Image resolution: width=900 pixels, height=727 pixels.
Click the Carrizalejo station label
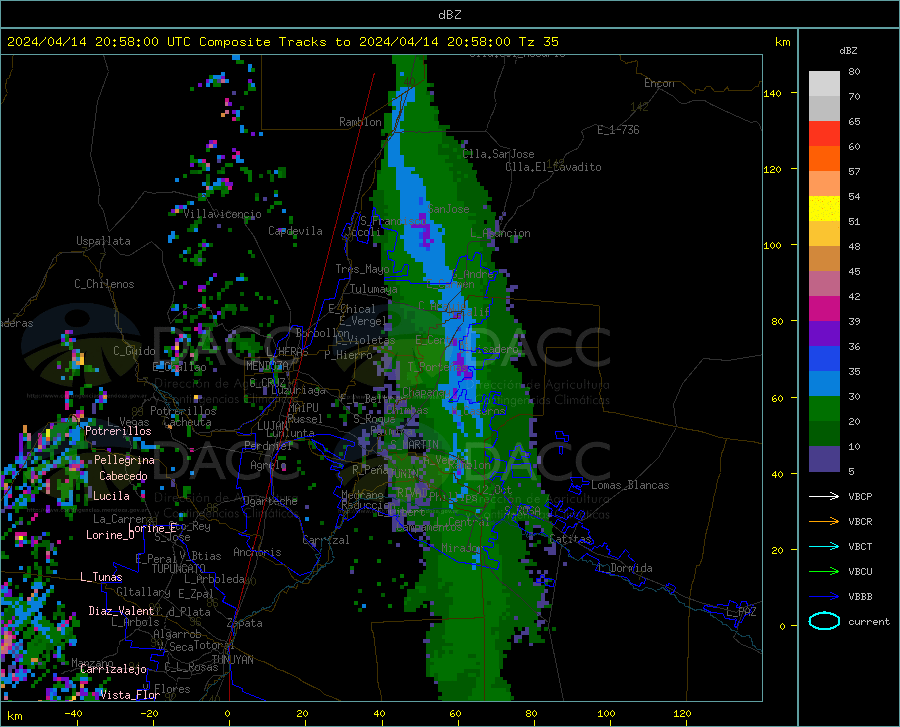113,669
